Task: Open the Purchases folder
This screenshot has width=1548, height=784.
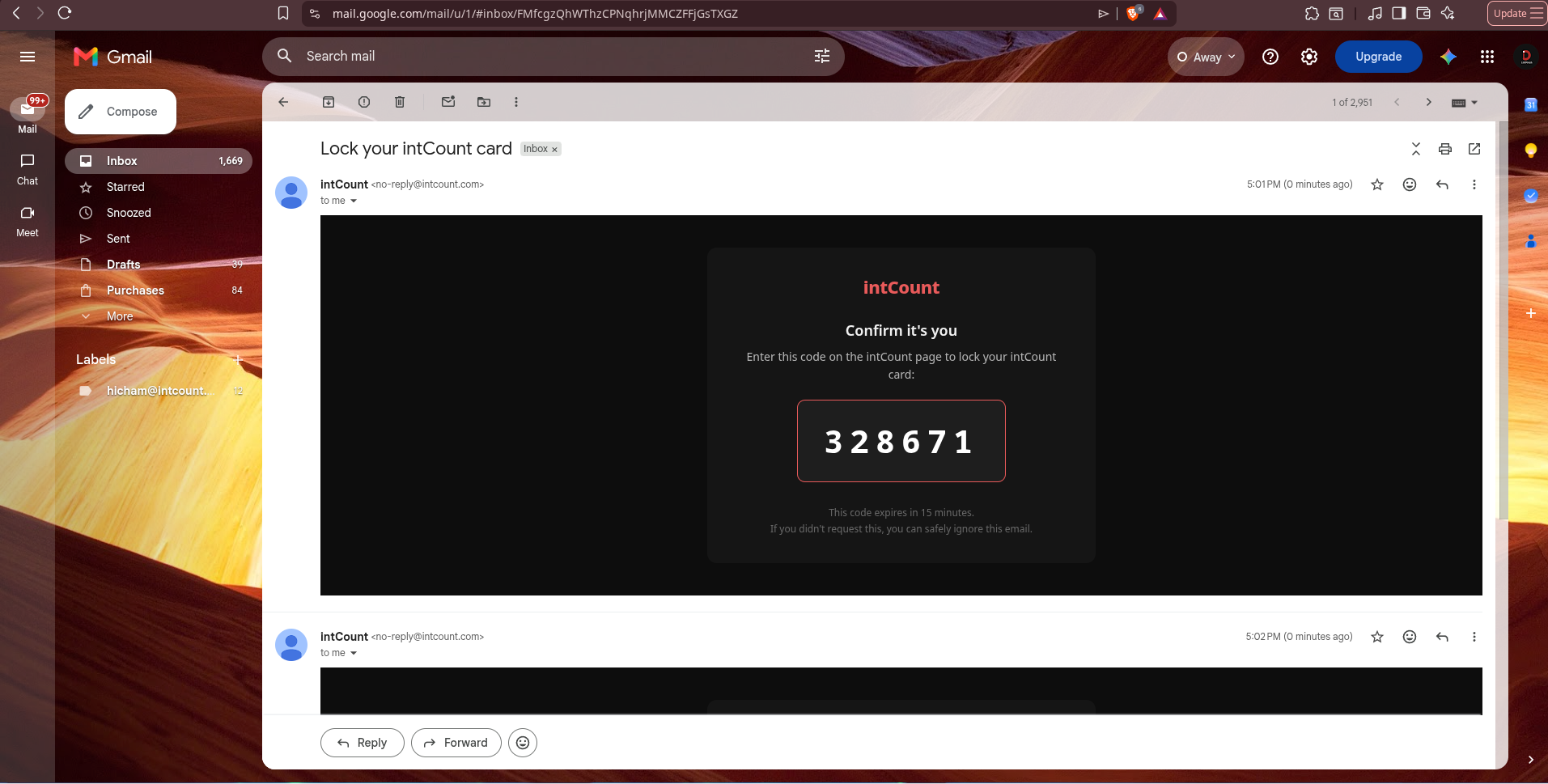Action: click(159, 290)
